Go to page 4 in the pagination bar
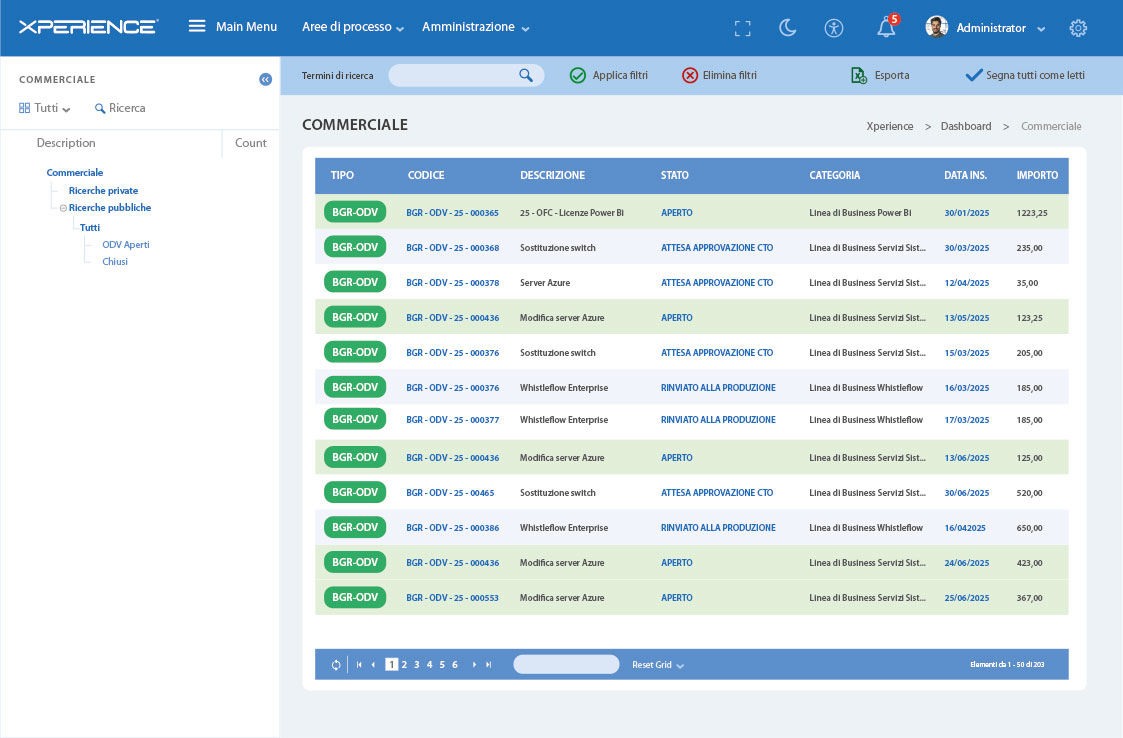The image size is (1123, 738). [428, 663]
